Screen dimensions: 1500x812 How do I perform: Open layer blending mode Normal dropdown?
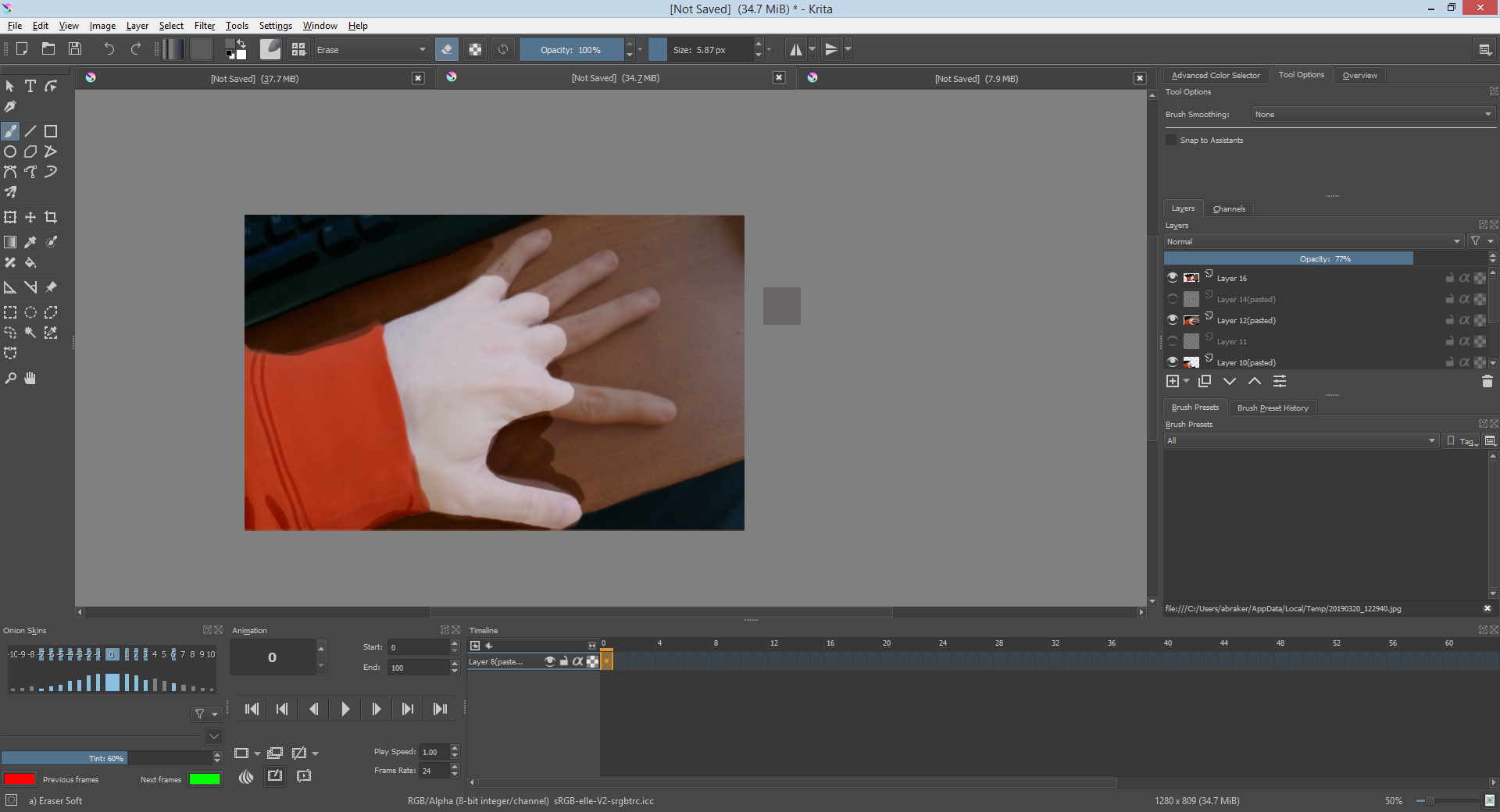click(x=1312, y=241)
